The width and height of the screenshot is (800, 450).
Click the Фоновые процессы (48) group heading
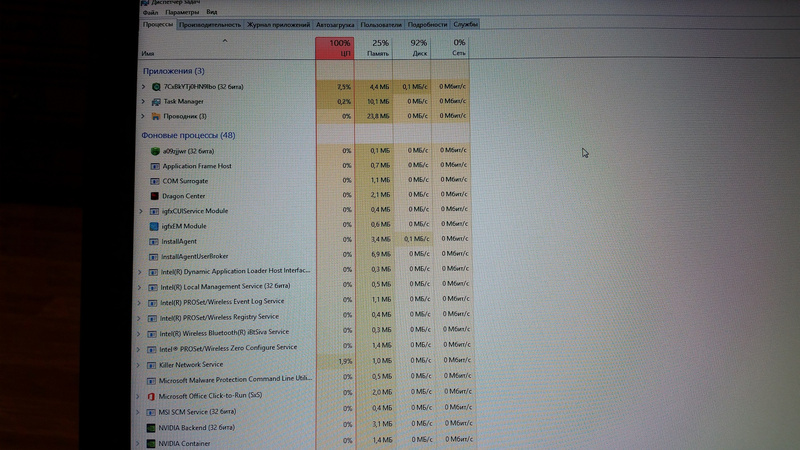point(188,135)
